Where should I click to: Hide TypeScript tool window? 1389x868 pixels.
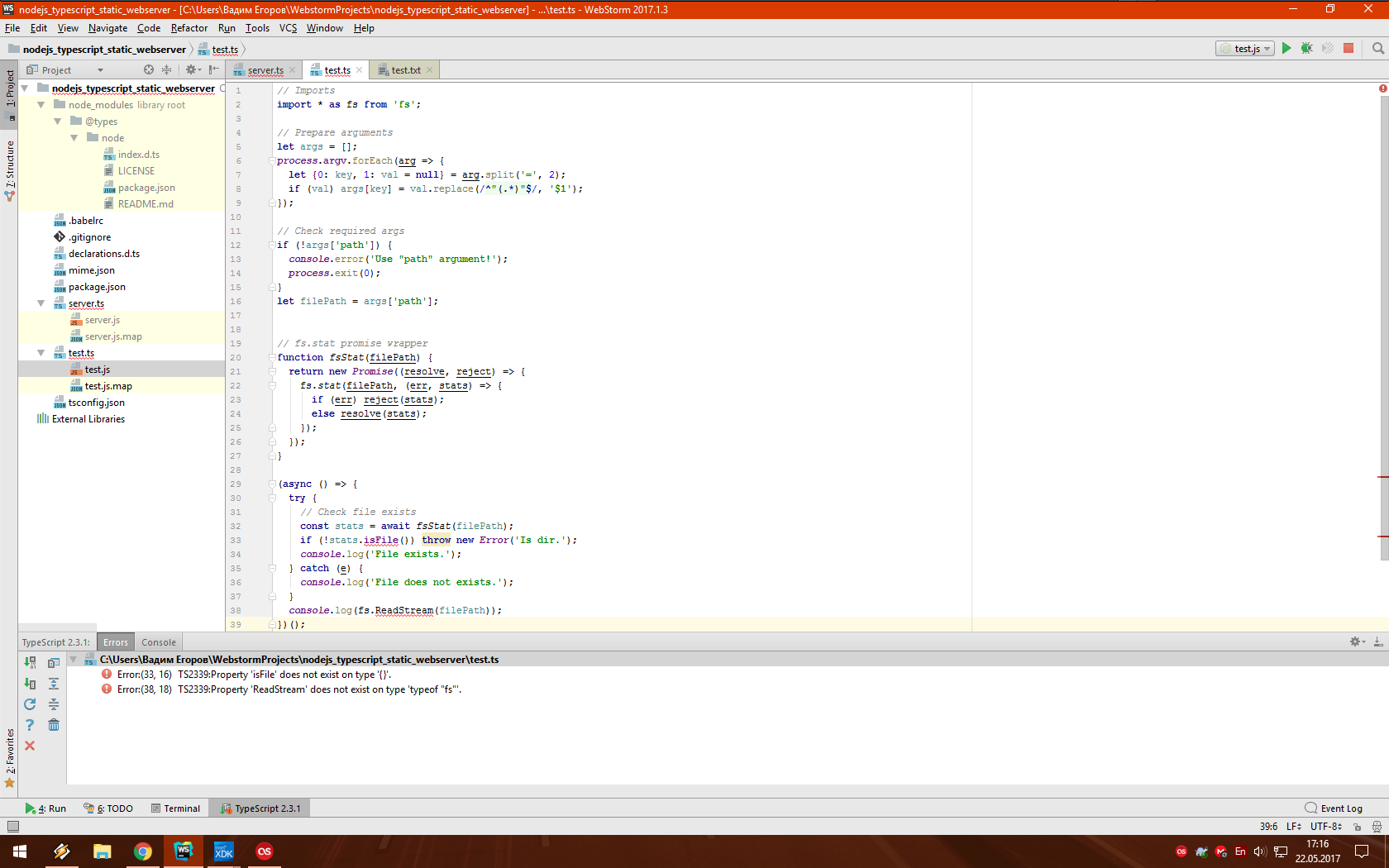click(1378, 641)
